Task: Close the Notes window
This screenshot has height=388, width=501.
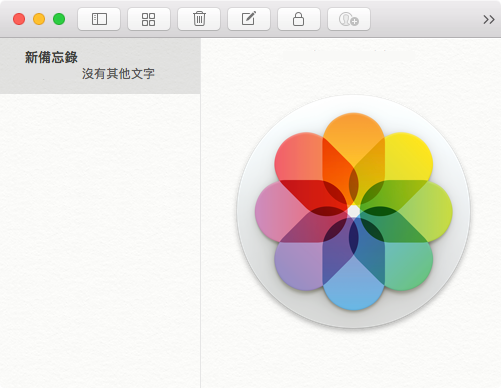Action: click(19, 19)
